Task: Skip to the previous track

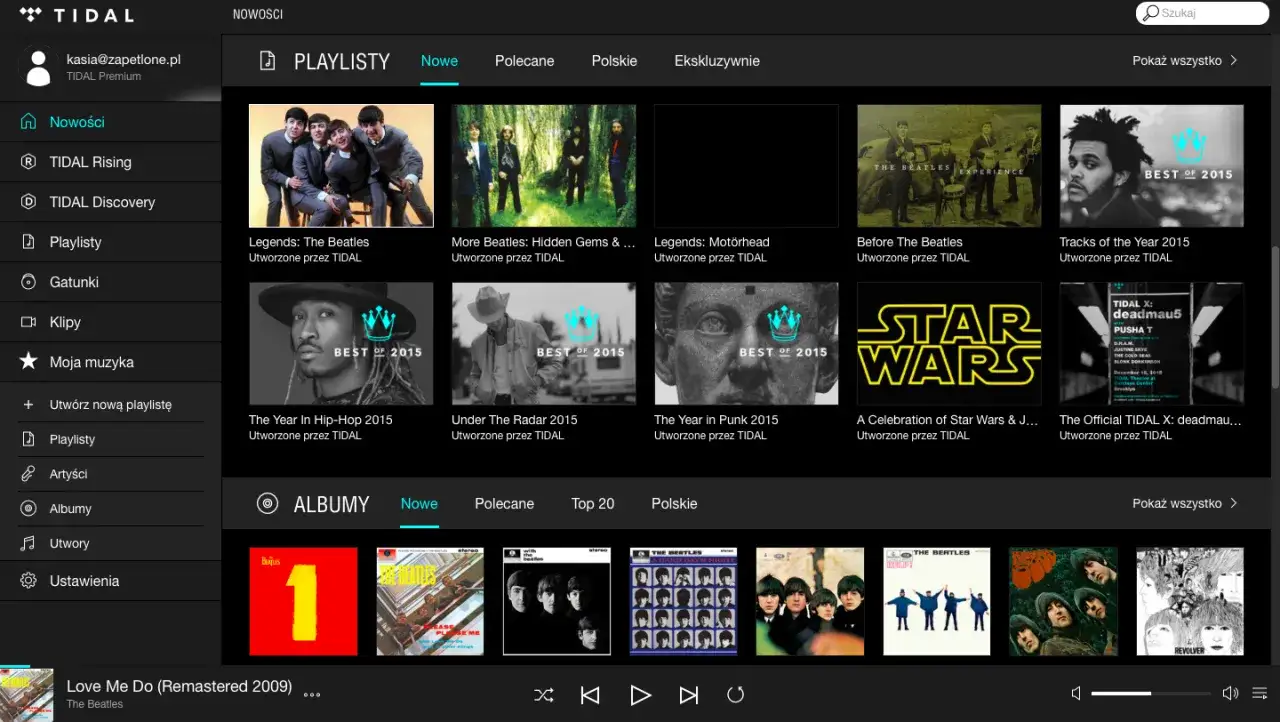Action: coord(590,695)
